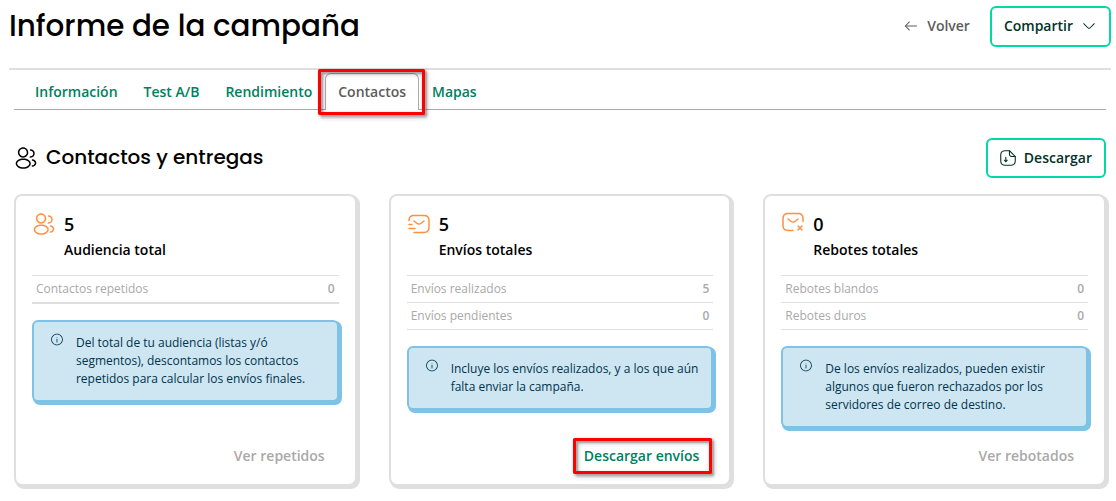Click the info icon in the rebotes note
Image resolution: width=1116 pixels, height=501 pixels.
coord(806,366)
